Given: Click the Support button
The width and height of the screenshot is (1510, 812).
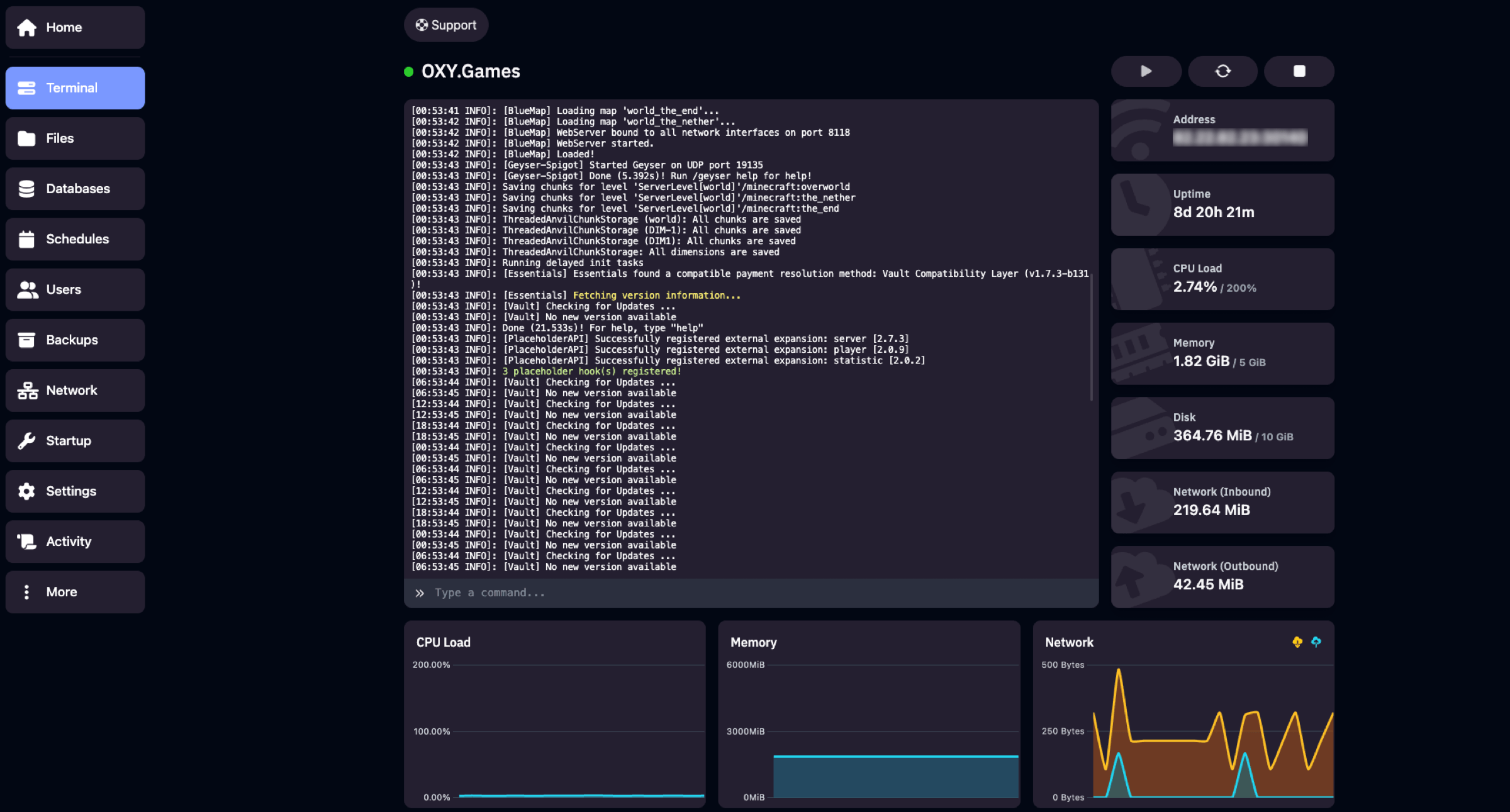Looking at the screenshot, I should tap(446, 25).
